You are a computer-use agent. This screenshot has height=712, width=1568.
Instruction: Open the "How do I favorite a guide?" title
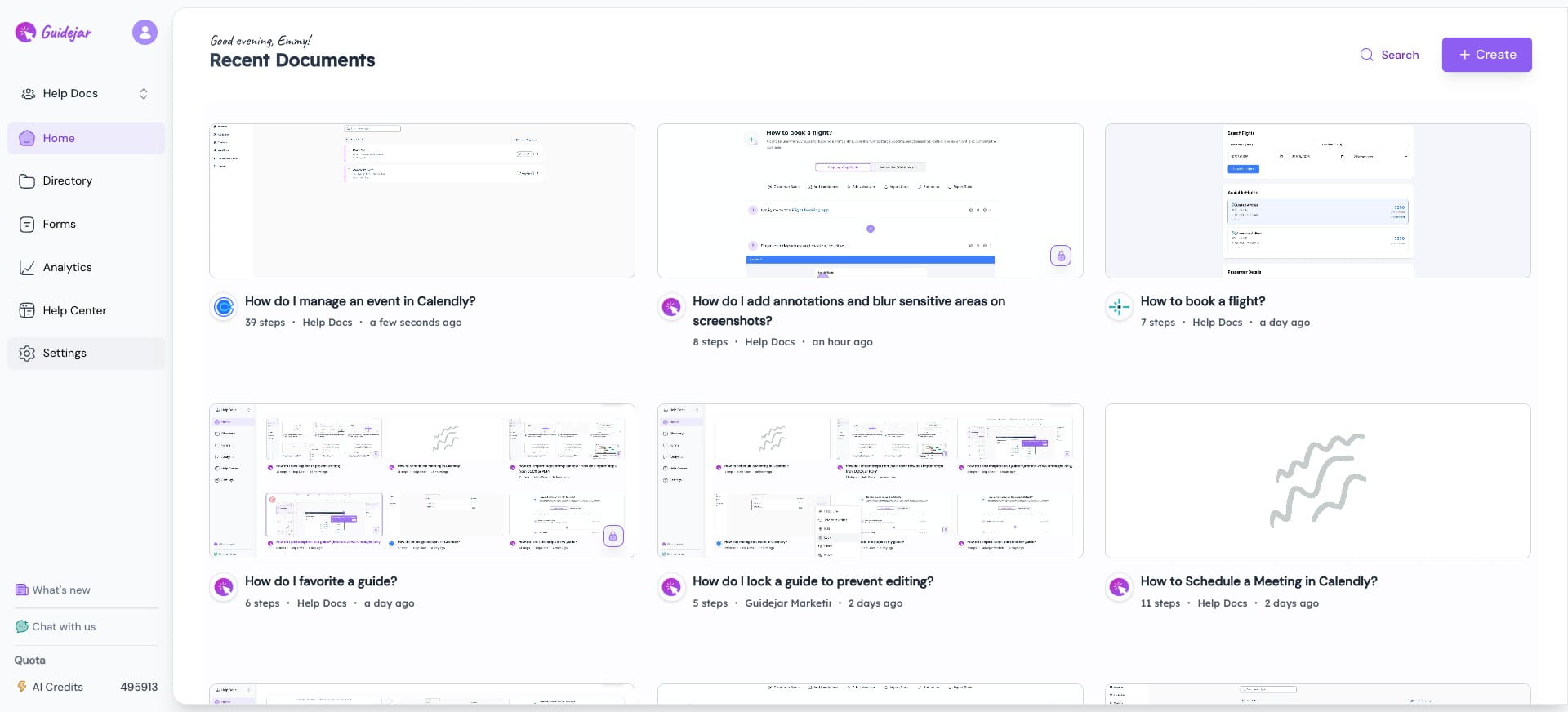[x=321, y=581]
